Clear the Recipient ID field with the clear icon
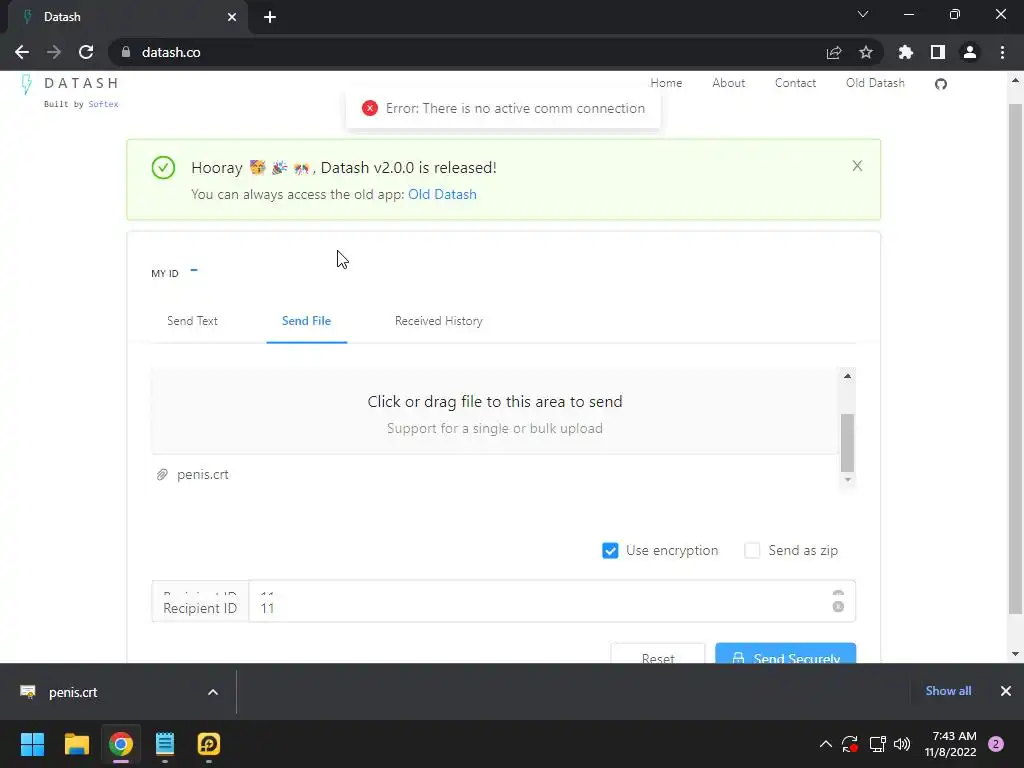The width and height of the screenshot is (1024, 768). pyautogui.click(x=838, y=607)
